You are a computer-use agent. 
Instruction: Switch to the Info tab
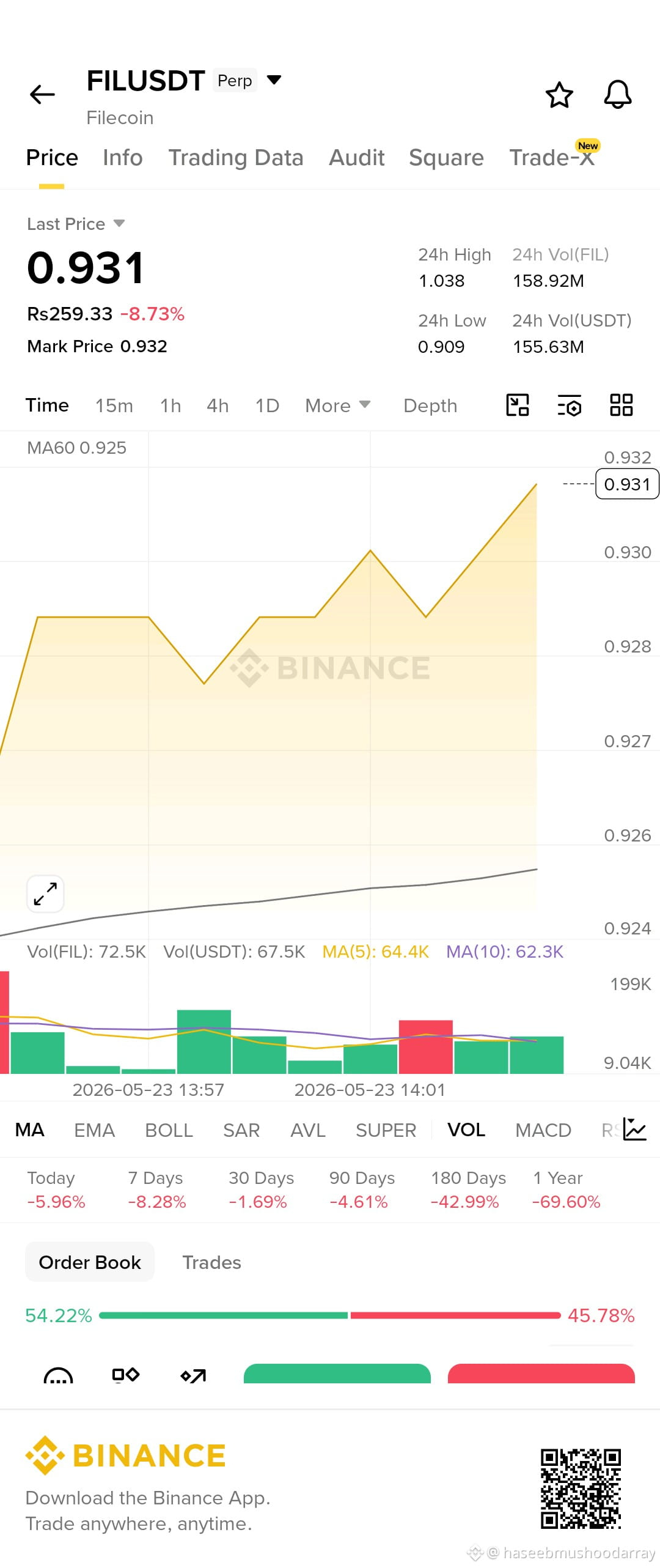[123, 158]
